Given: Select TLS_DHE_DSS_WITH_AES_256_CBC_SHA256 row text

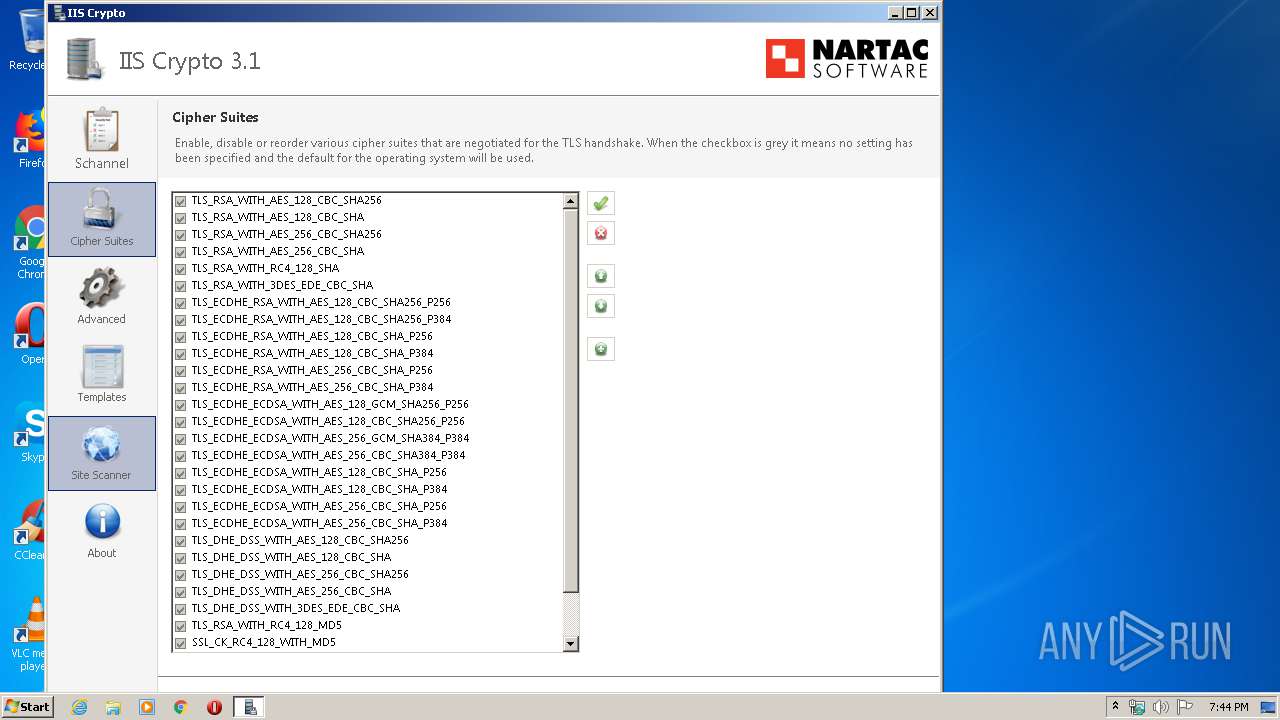Looking at the screenshot, I should (x=300, y=574).
